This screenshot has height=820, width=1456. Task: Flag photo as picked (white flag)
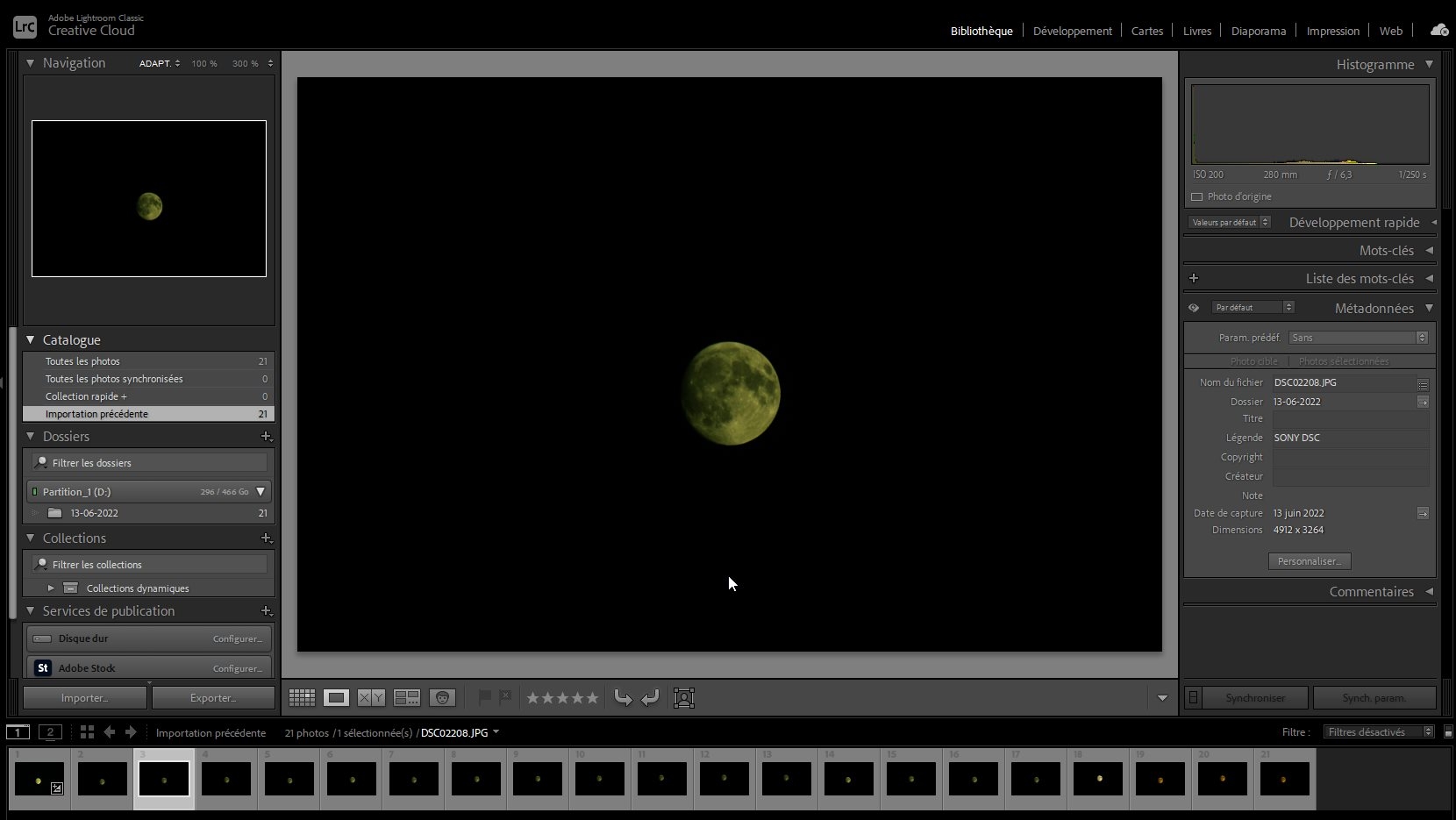coord(484,698)
